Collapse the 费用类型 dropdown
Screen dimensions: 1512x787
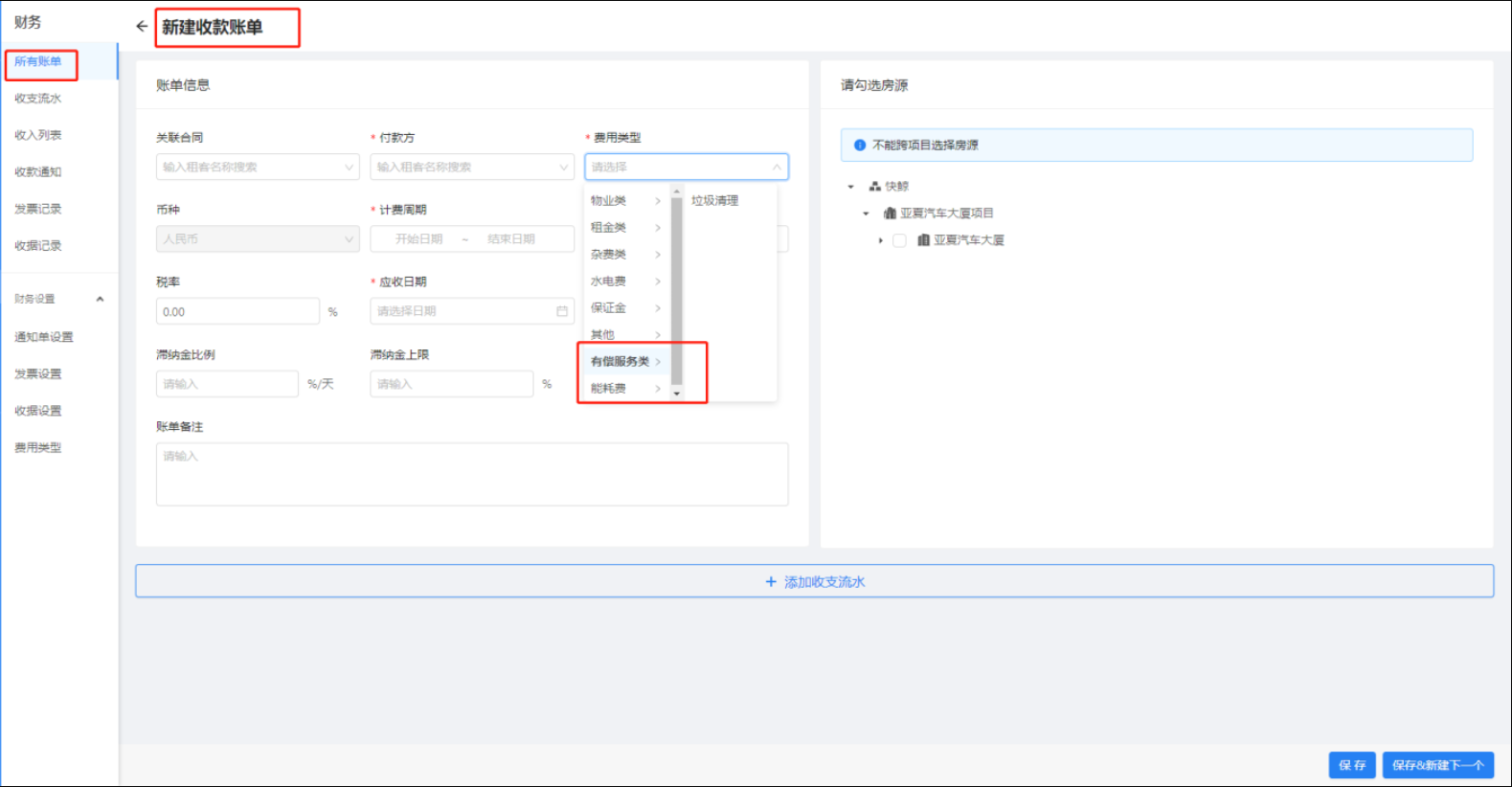point(777,168)
